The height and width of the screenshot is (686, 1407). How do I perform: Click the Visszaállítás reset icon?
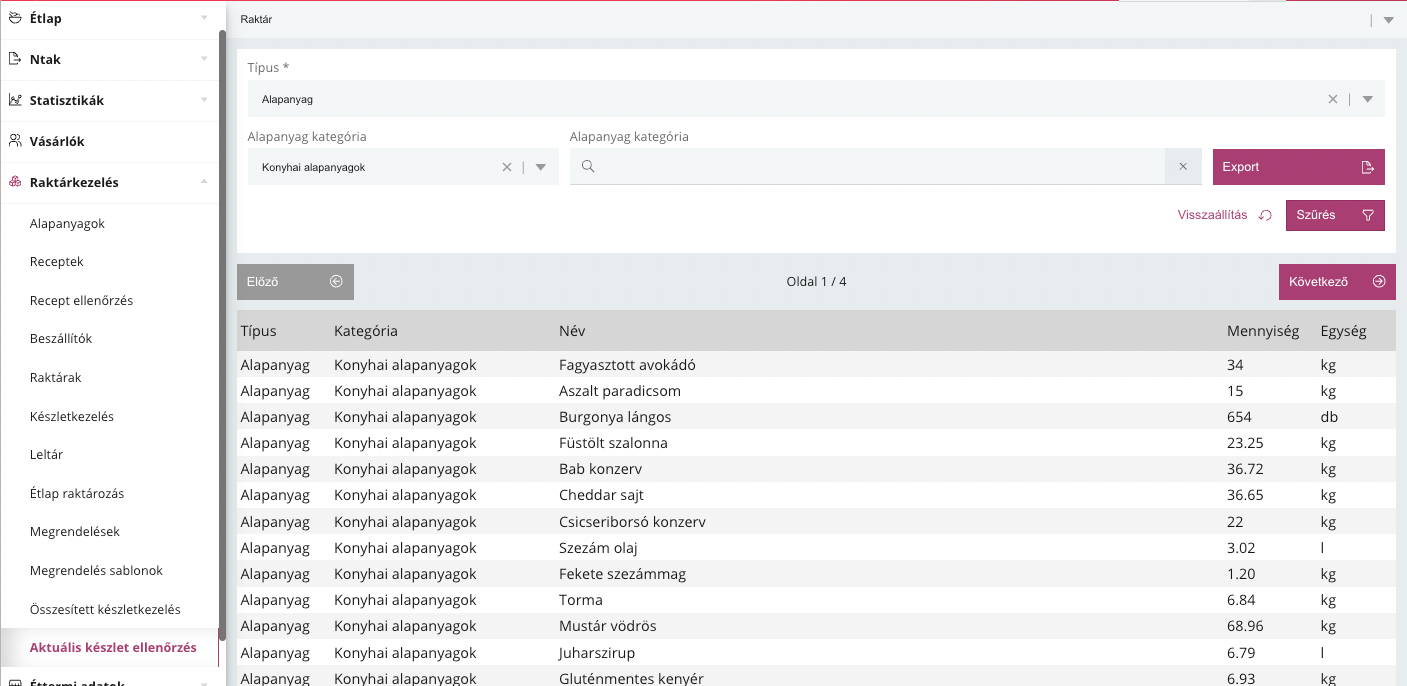click(1265, 215)
